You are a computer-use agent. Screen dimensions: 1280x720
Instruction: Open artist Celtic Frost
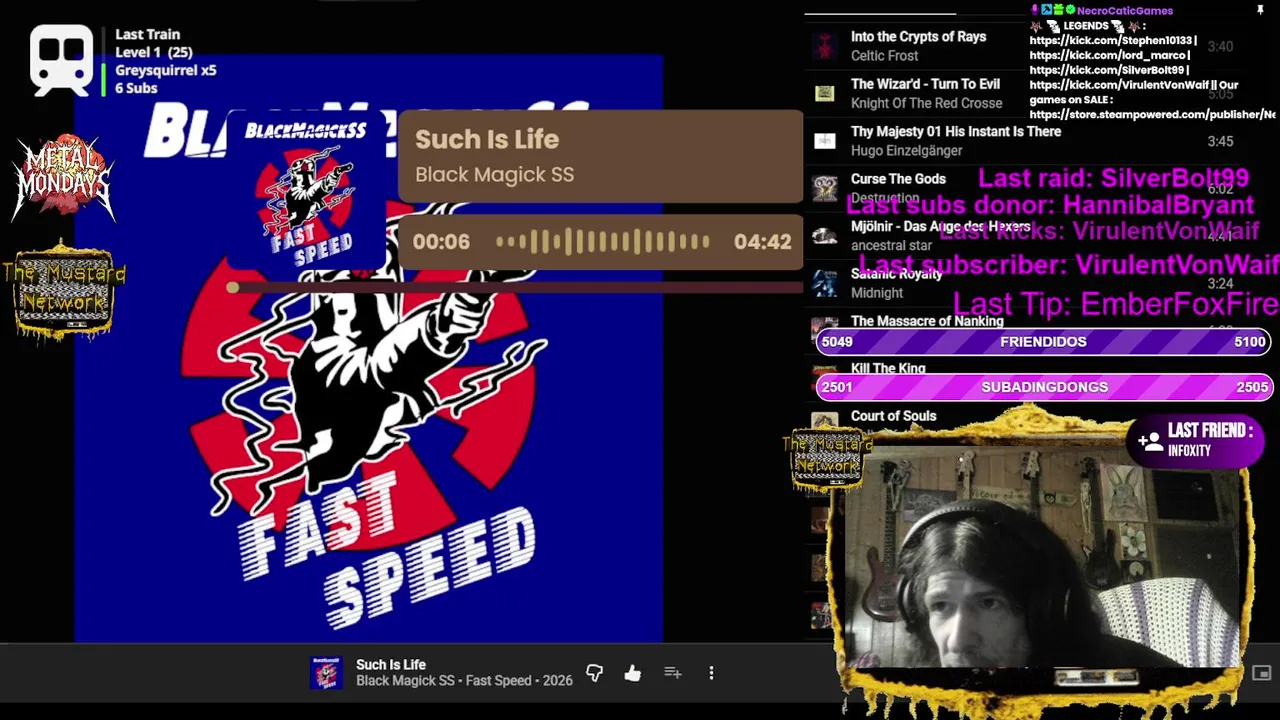tap(884, 56)
